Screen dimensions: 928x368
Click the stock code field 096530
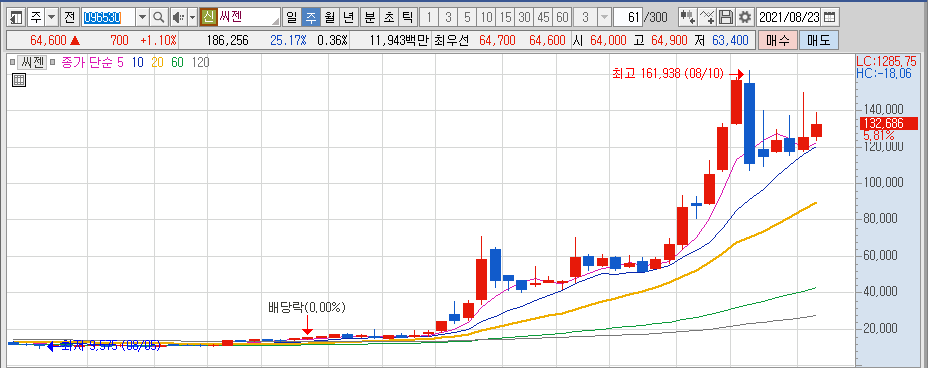point(108,17)
